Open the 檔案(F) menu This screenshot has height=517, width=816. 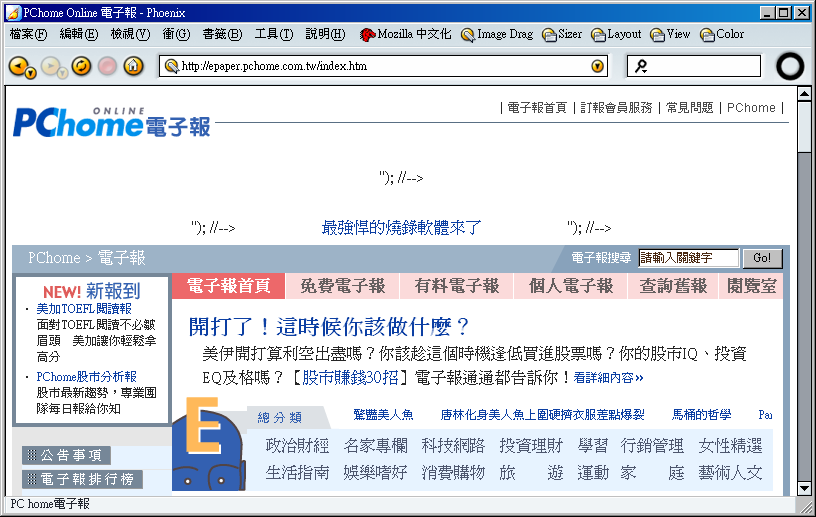(x=28, y=34)
